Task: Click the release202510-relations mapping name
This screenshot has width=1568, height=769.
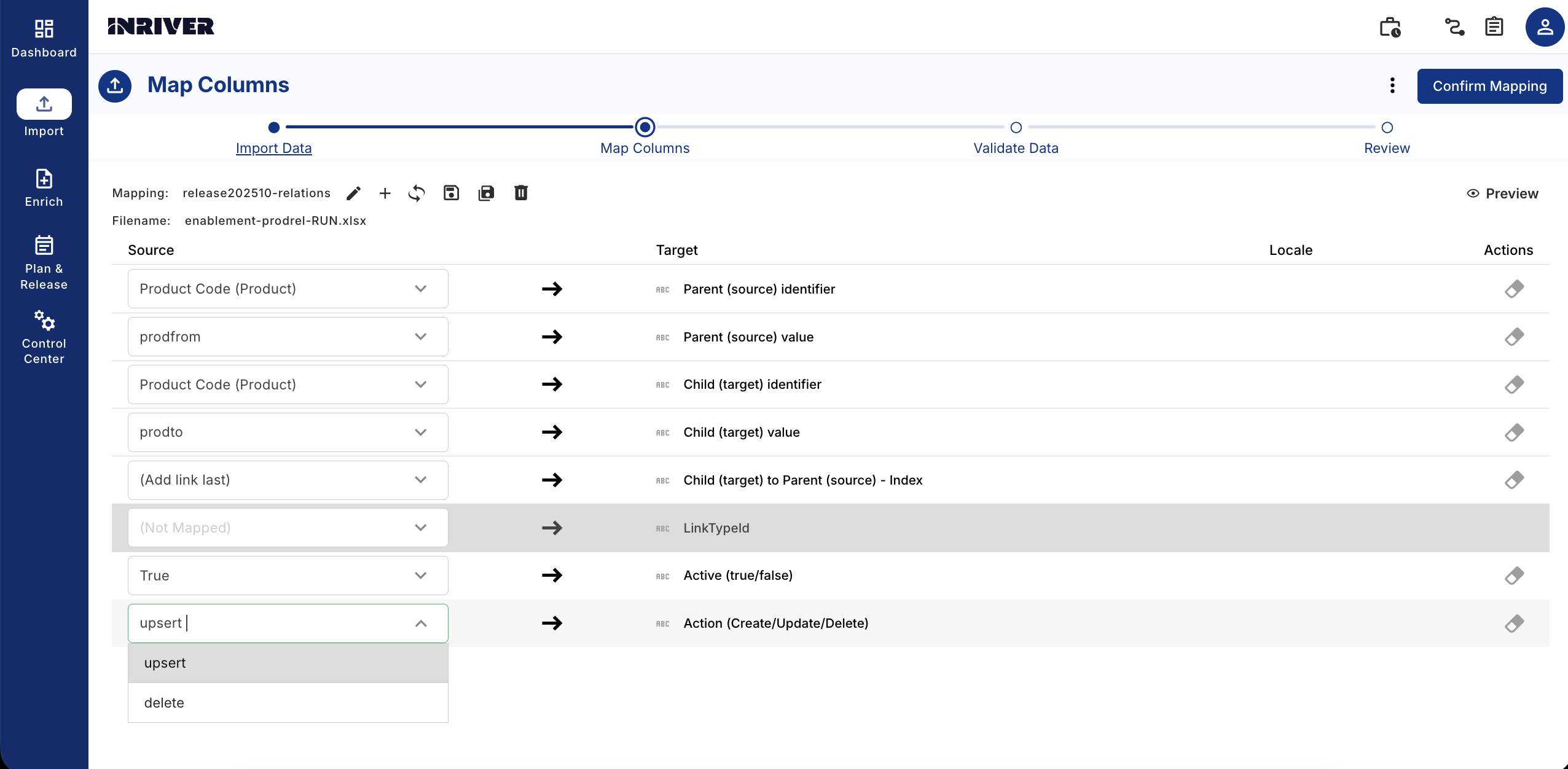Action: click(x=256, y=193)
